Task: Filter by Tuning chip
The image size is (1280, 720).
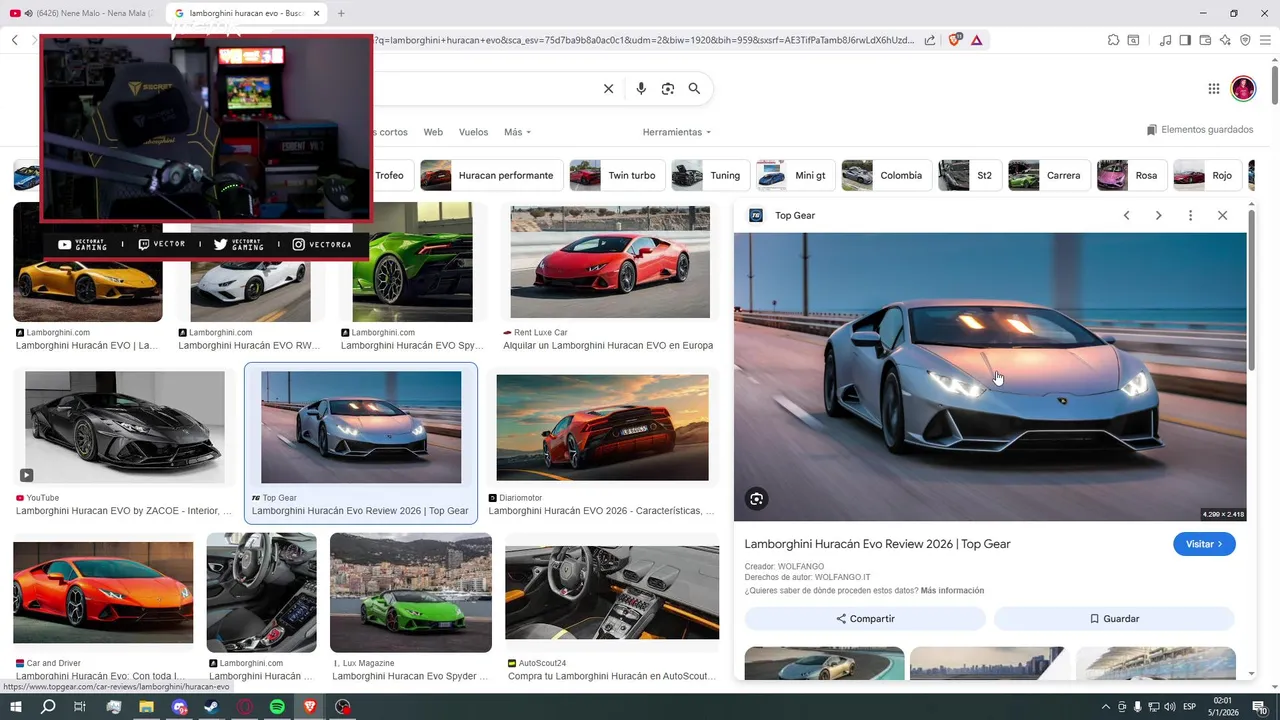Action: pos(710,175)
